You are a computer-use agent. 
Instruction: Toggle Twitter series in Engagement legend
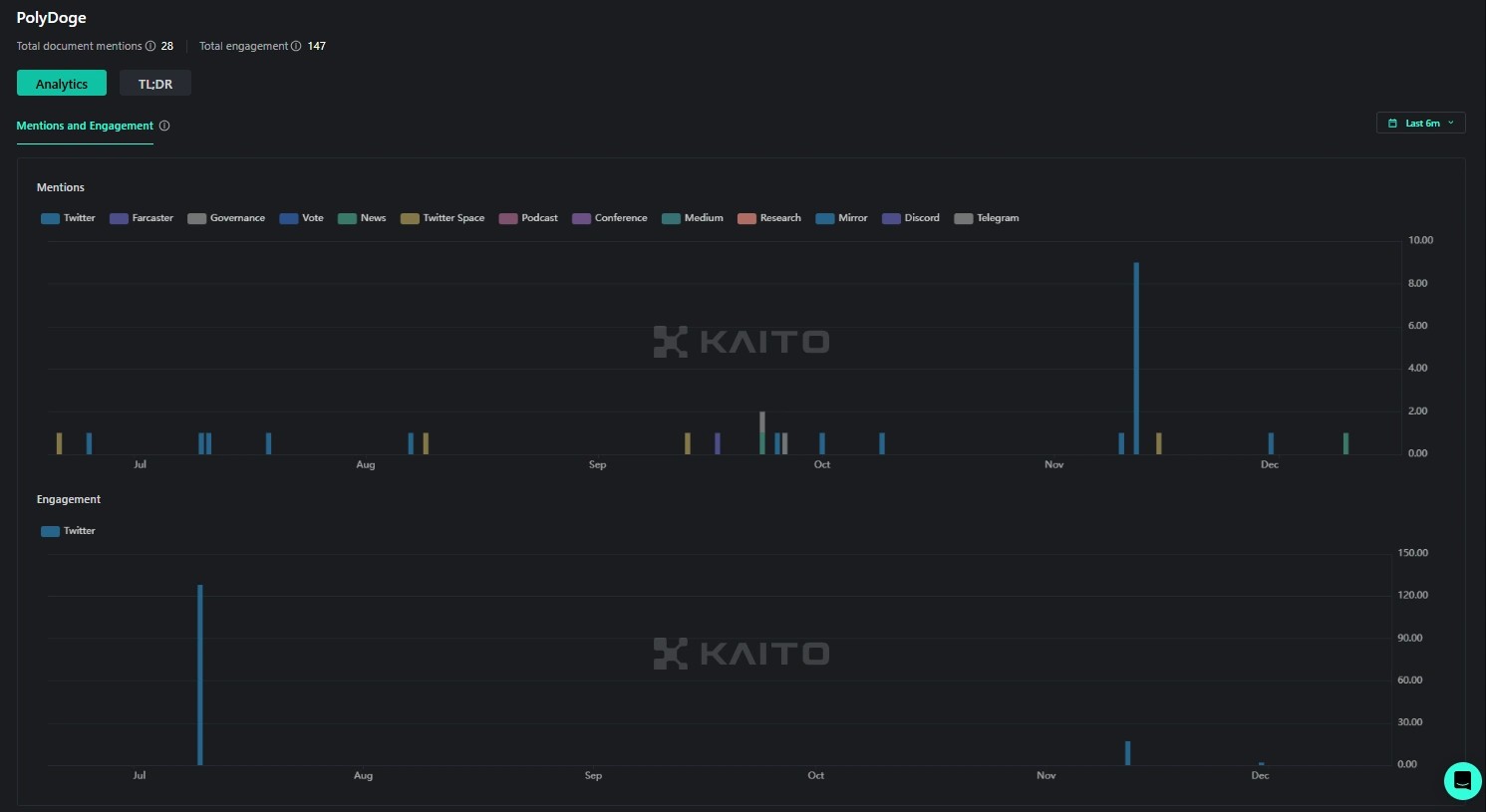point(68,531)
